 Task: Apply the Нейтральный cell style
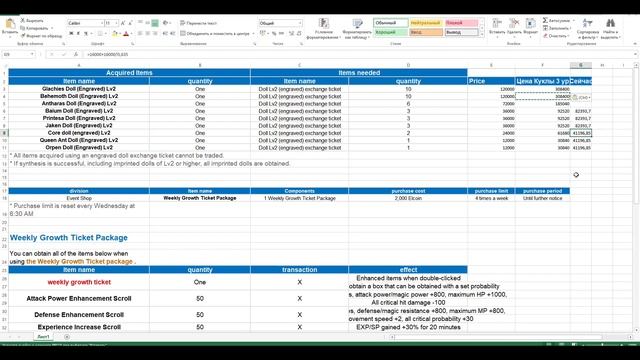426,23
